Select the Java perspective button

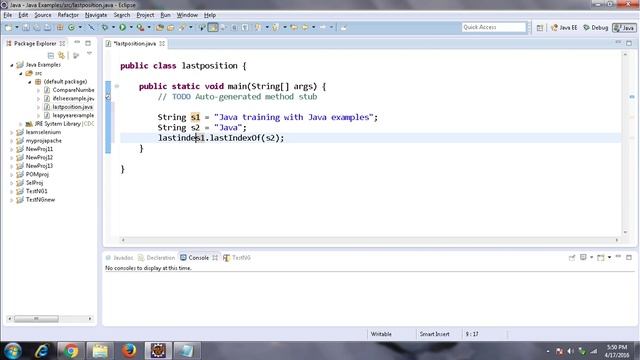(624, 28)
